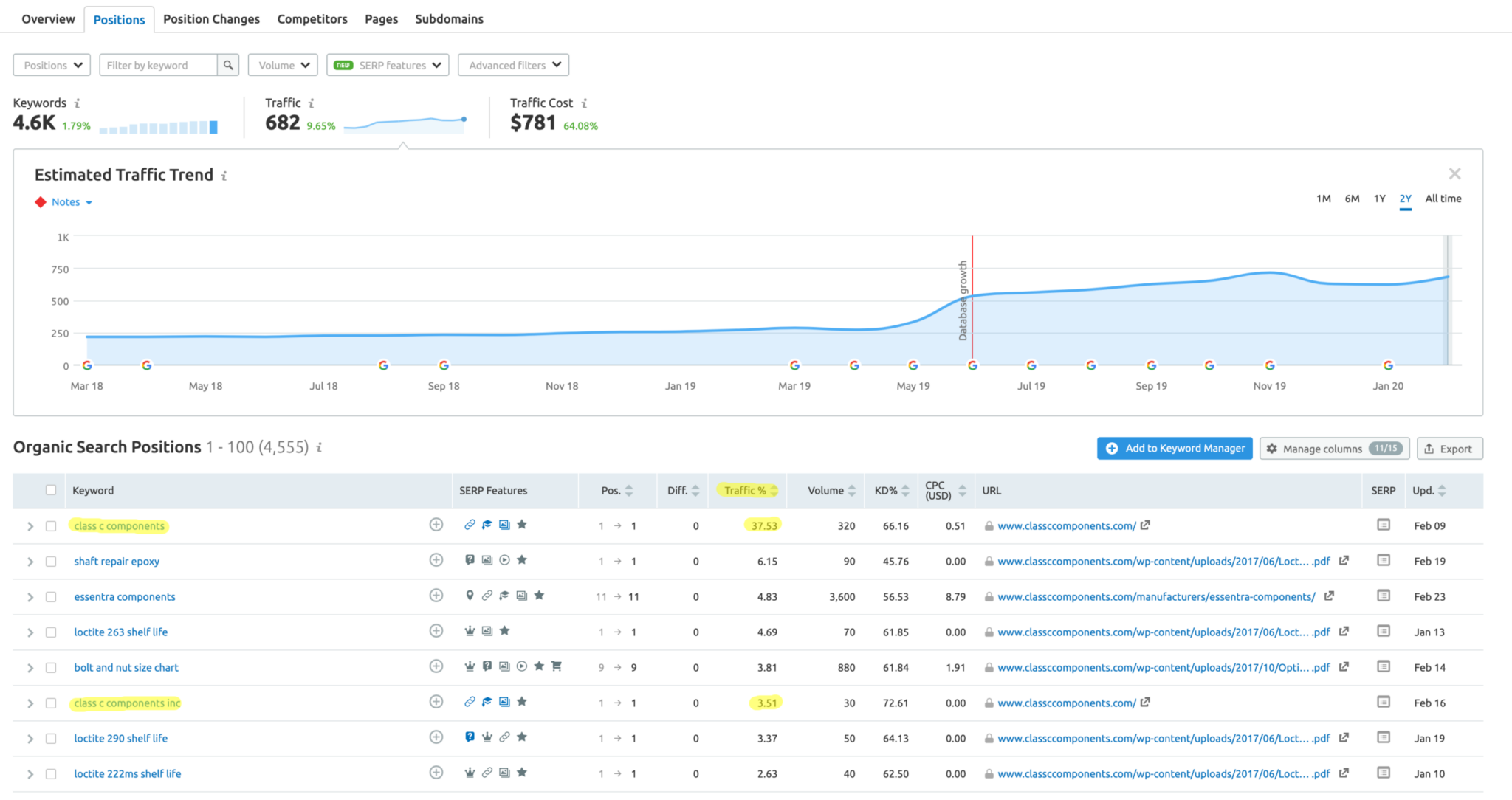Viewport: 1512px width, 800px height.
Task: Click shopping cart SERP feature in bolt row
Action: pyautogui.click(x=557, y=666)
